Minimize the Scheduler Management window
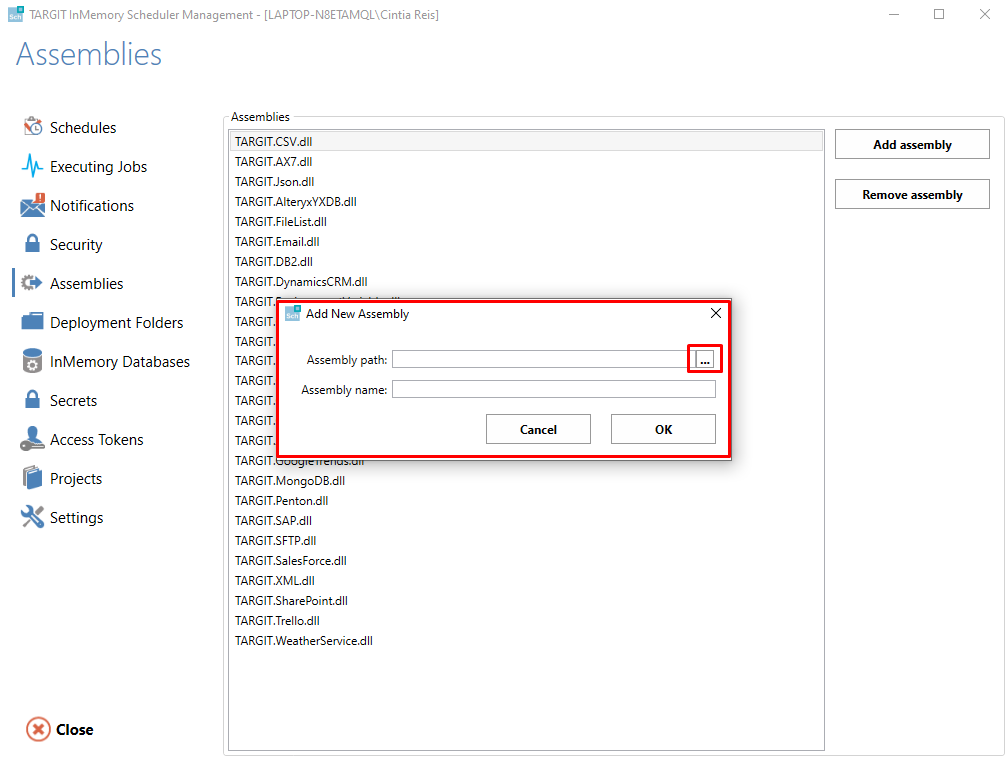 tap(894, 14)
